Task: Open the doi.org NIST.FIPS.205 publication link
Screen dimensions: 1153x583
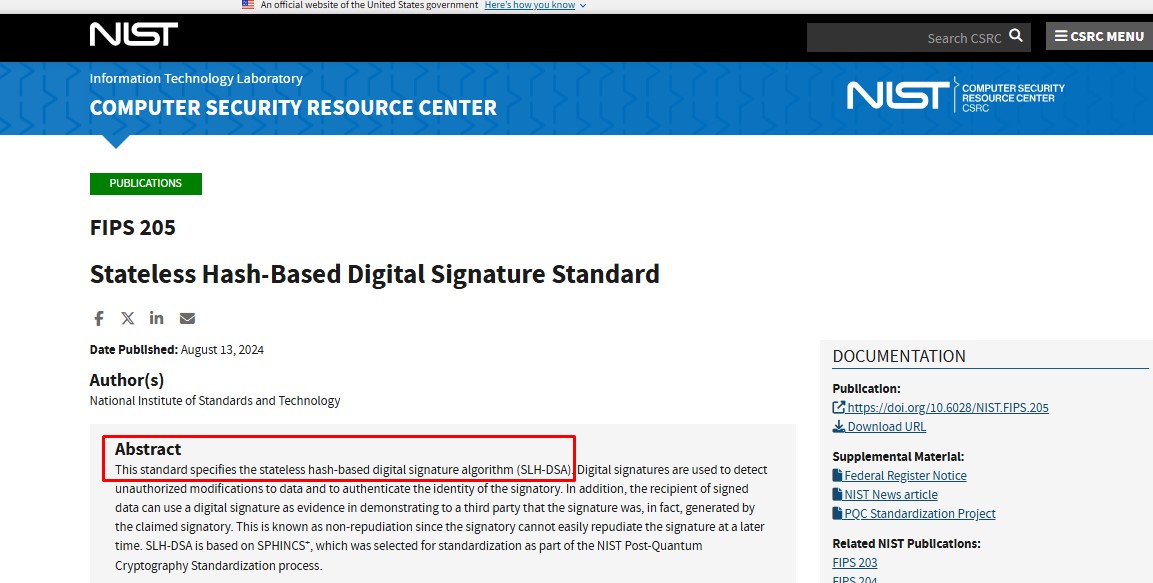Action: 940,408
